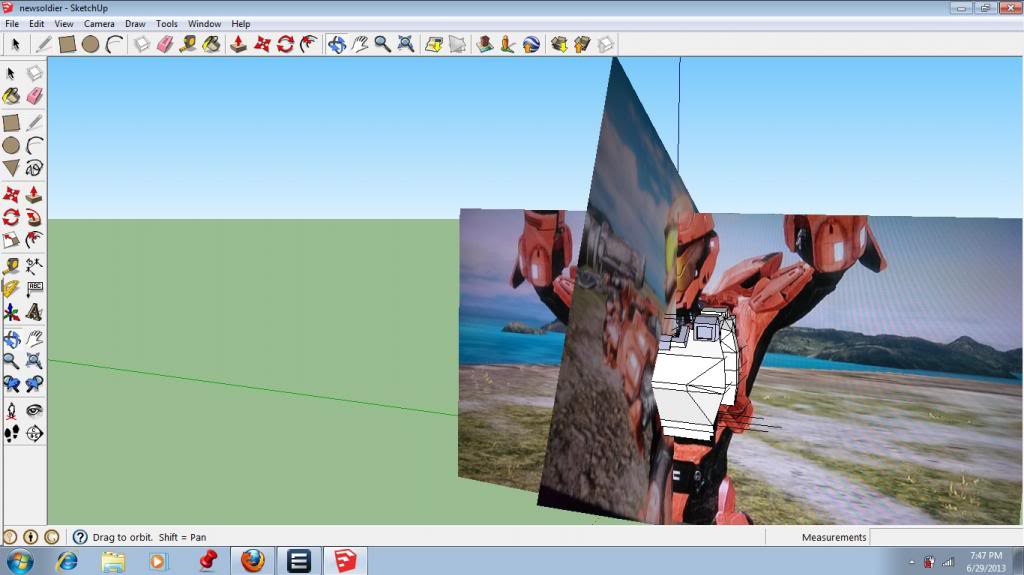The width and height of the screenshot is (1024, 575).
Task: Open the File menu
Action: tap(12, 24)
